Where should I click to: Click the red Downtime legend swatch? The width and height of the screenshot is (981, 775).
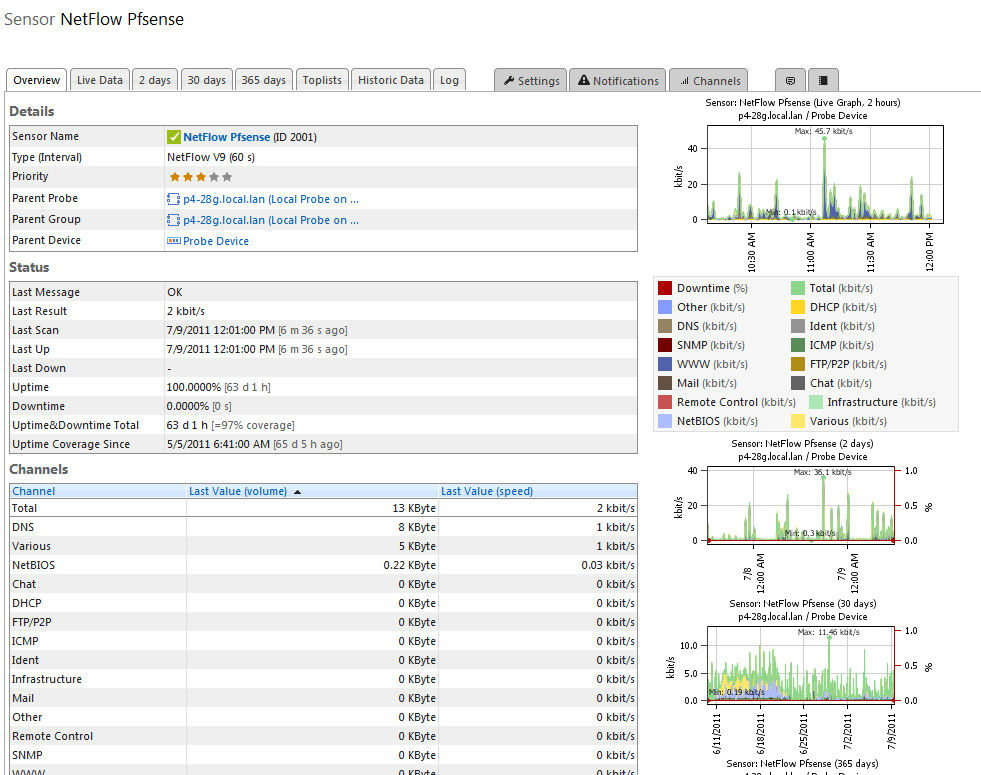tap(665, 288)
